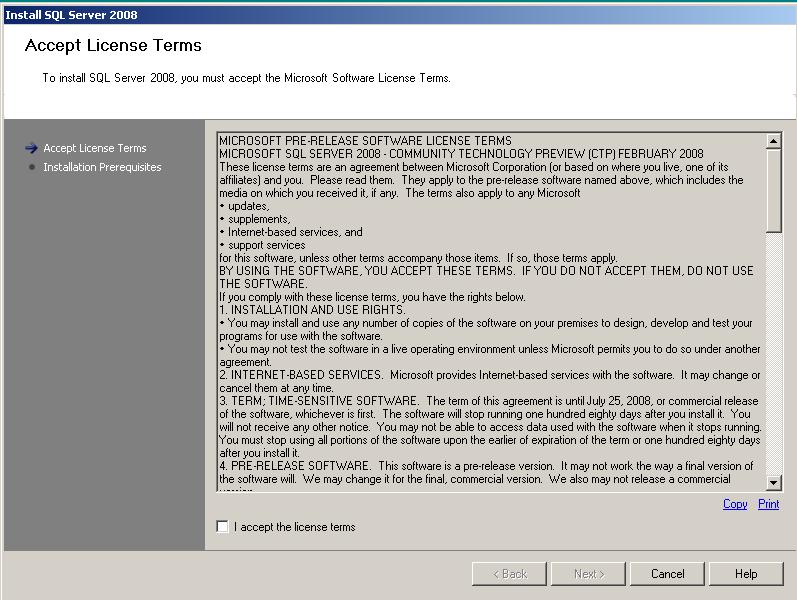Click the bullet line reading updates,
This screenshot has width=797, height=600.
244,206
